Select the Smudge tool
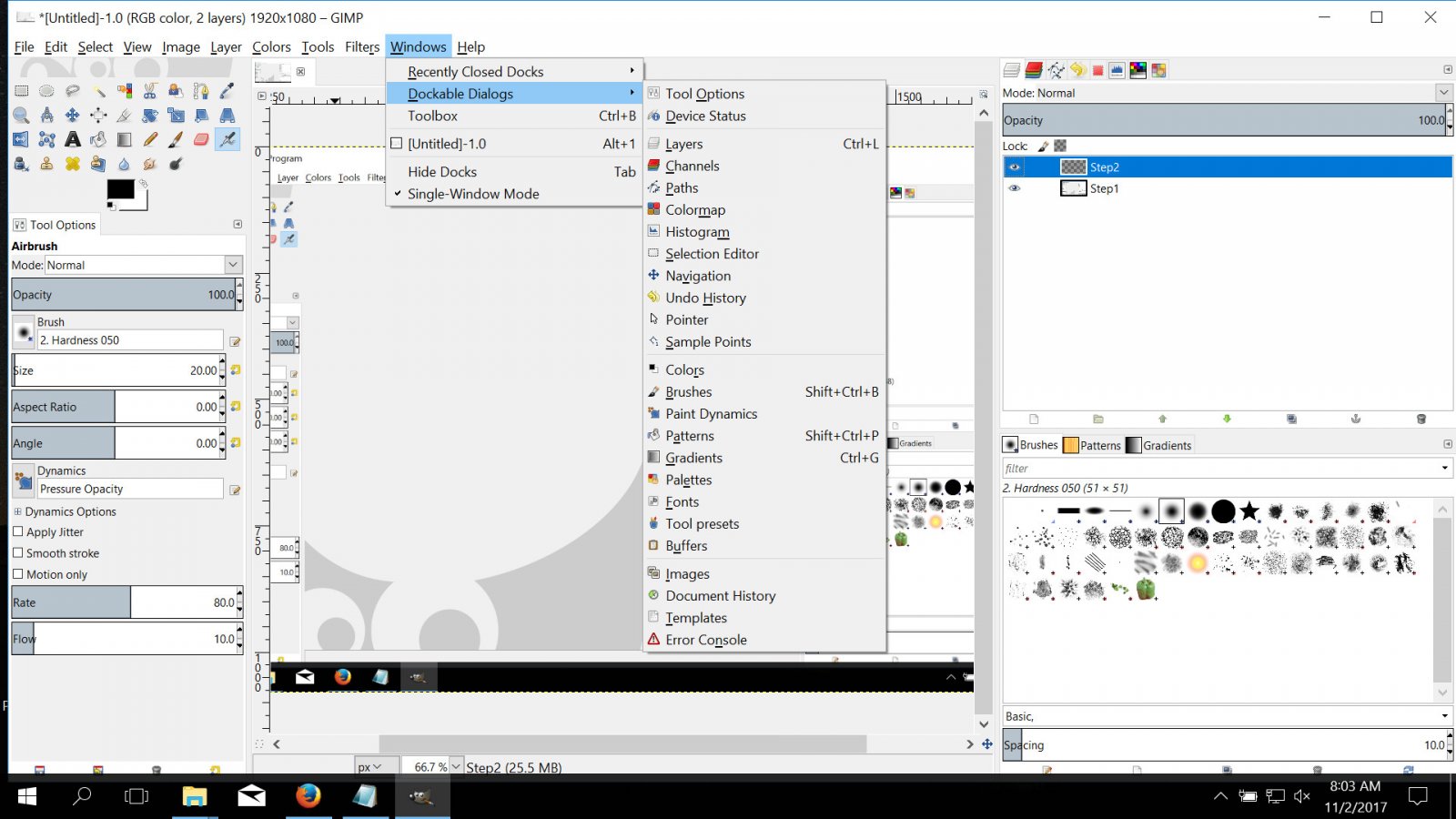 [x=150, y=164]
